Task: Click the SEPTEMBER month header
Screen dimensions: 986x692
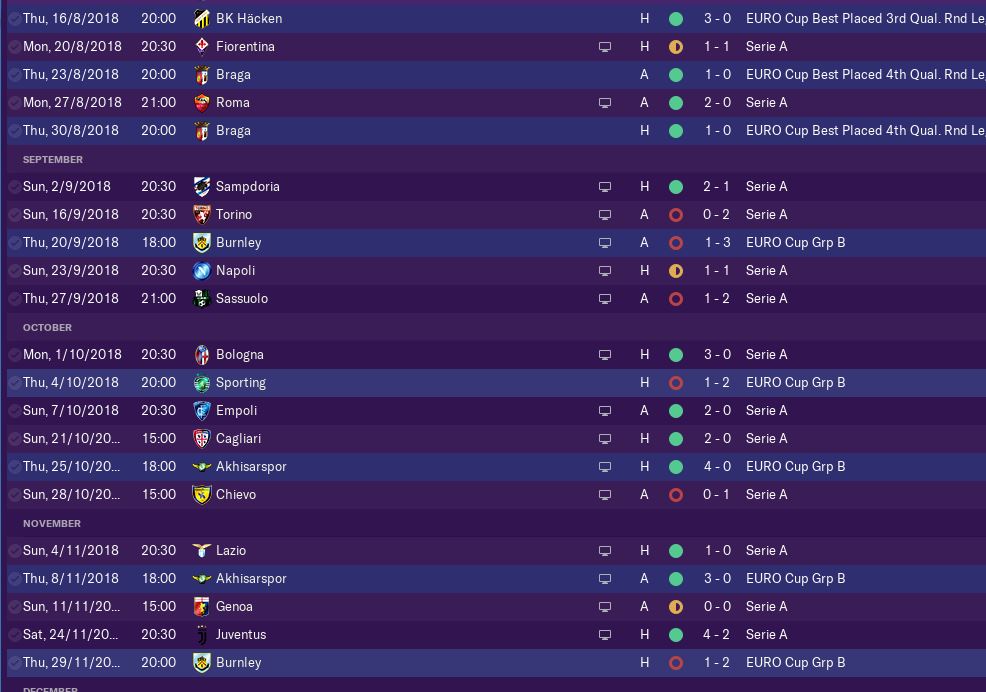Action: pos(53,159)
